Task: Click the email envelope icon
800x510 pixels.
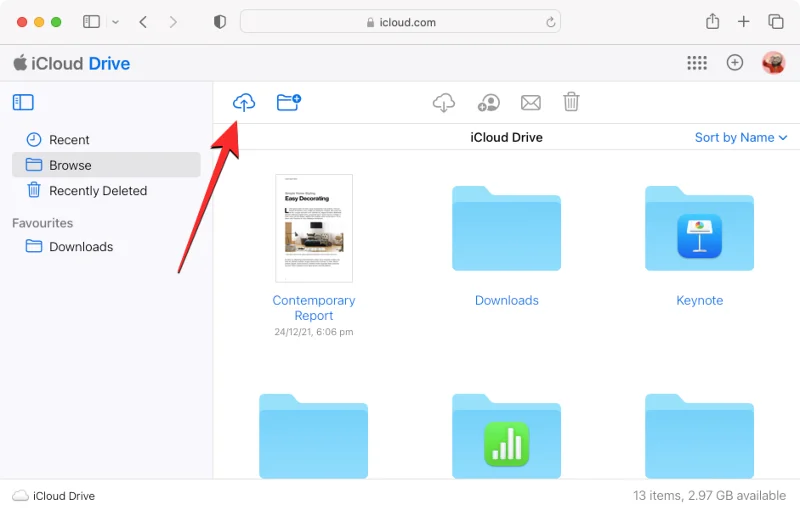Action: 531,102
